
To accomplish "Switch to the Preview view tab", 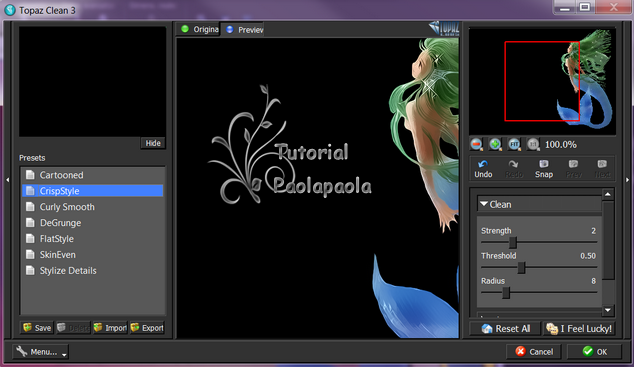I will (243, 30).
